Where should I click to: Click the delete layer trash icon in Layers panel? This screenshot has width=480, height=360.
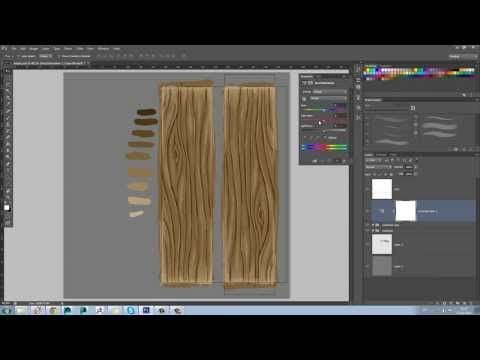(x=472, y=303)
